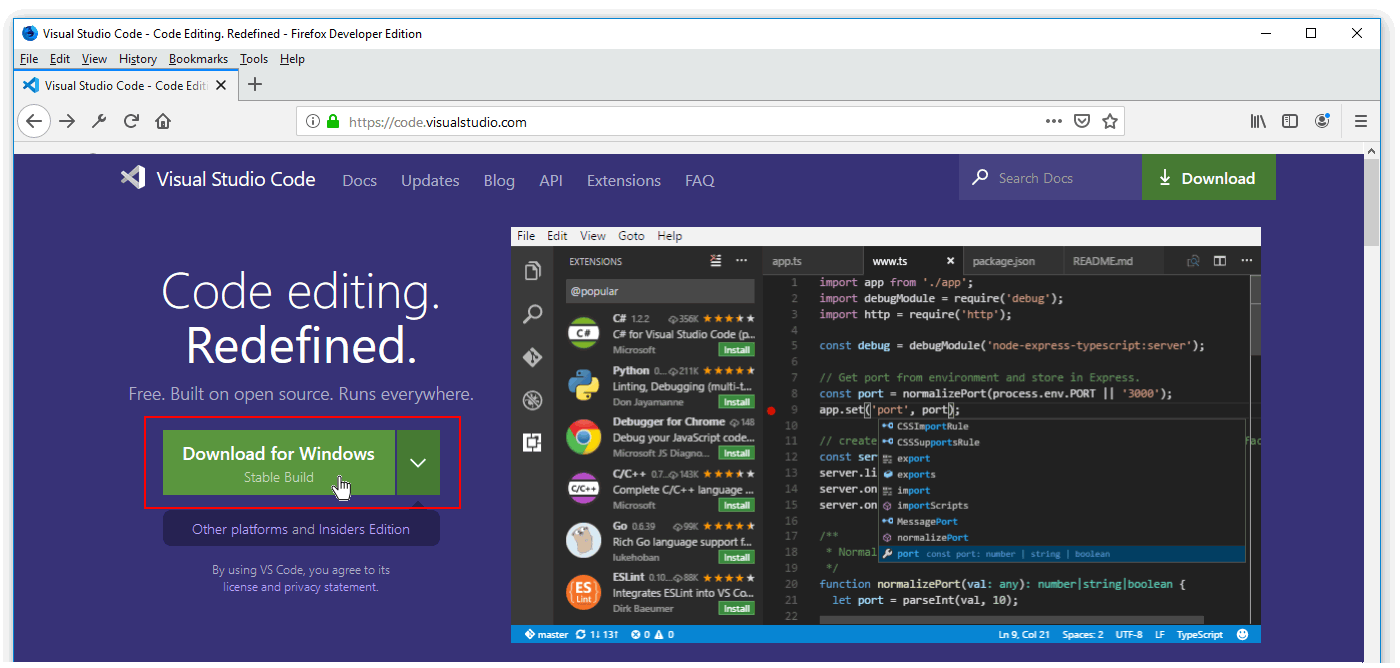Image resolution: width=1400 pixels, height=668 pixels.
Task: Open the Firefox hamburger menu
Action: point(1360,122)
